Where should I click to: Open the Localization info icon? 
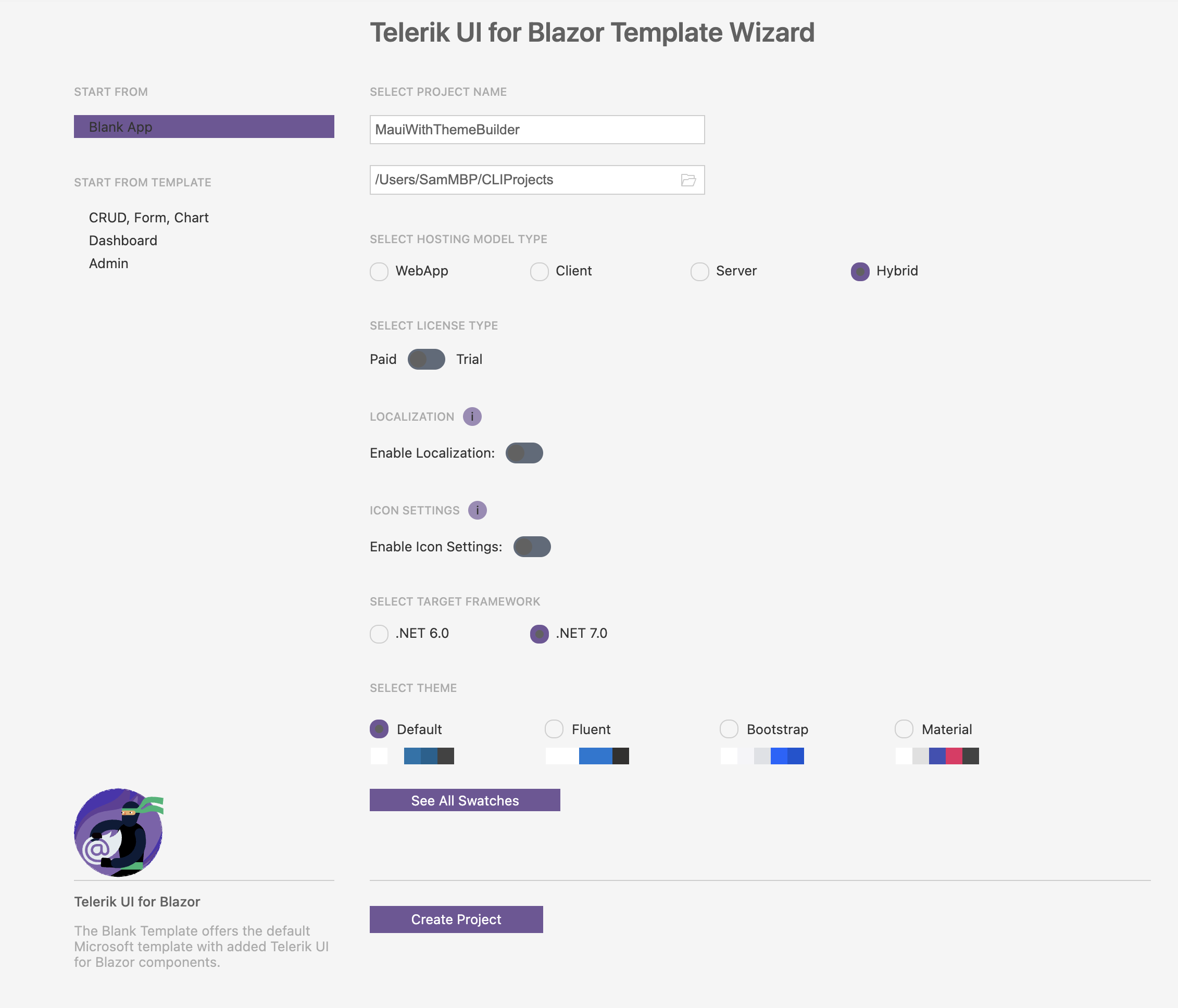click(x=472, y=417)
